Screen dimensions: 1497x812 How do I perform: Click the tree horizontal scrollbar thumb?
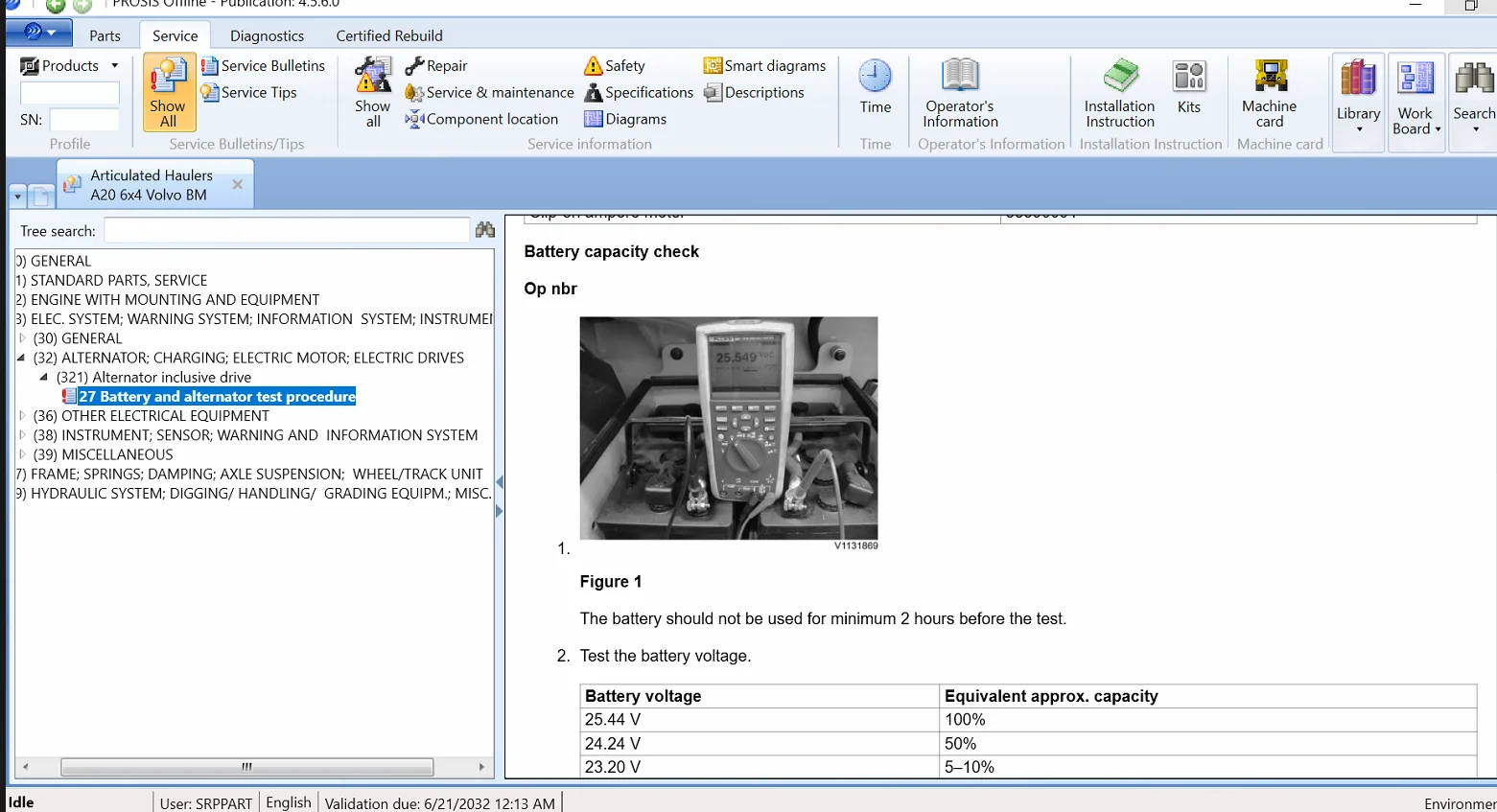pos(246,767)
